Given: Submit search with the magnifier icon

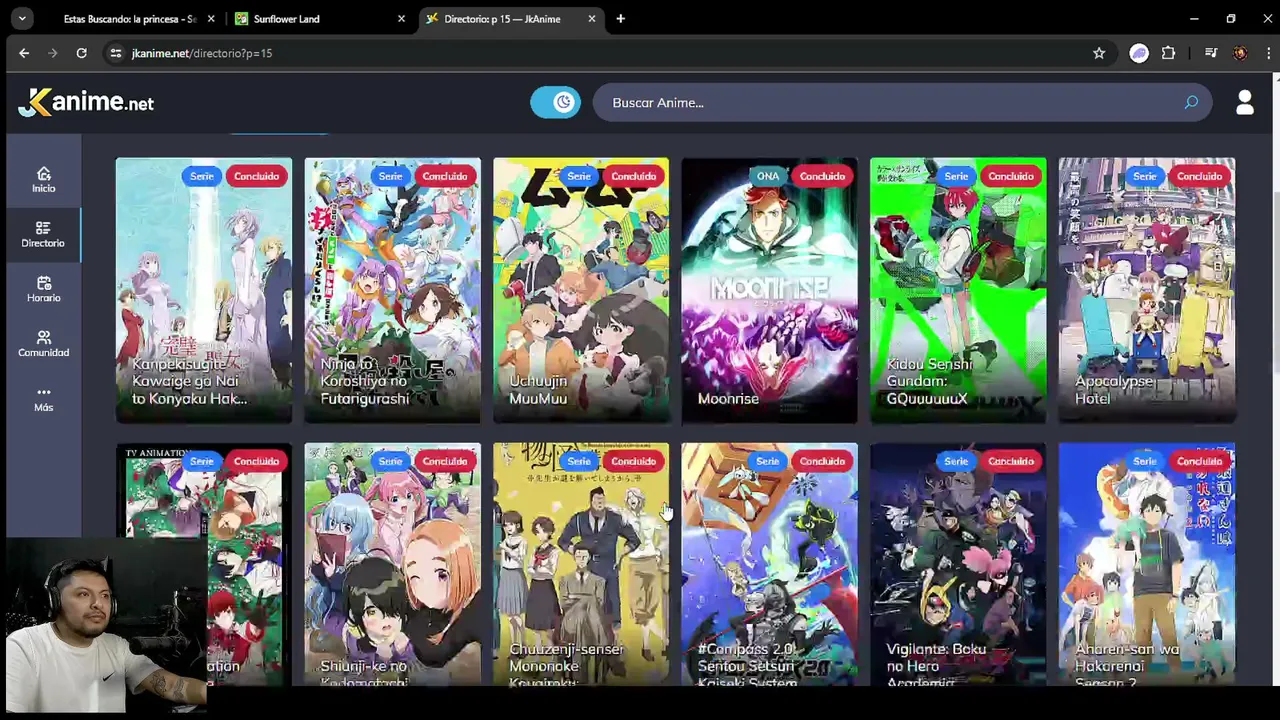Looking at the screenshot, I should (1191, 102).
